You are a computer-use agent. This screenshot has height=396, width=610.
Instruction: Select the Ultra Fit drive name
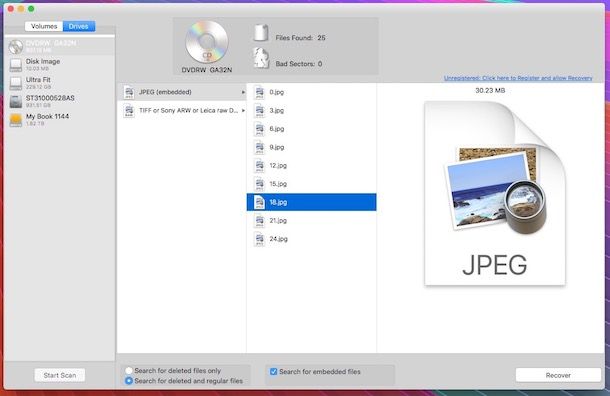(38, 80)
